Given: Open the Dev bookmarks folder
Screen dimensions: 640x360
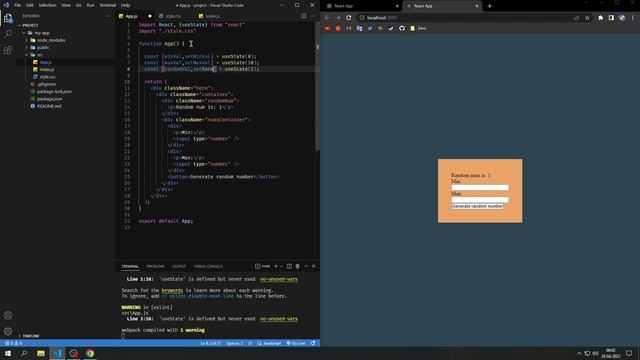Looking at the screenshot, I should [418, 28].
